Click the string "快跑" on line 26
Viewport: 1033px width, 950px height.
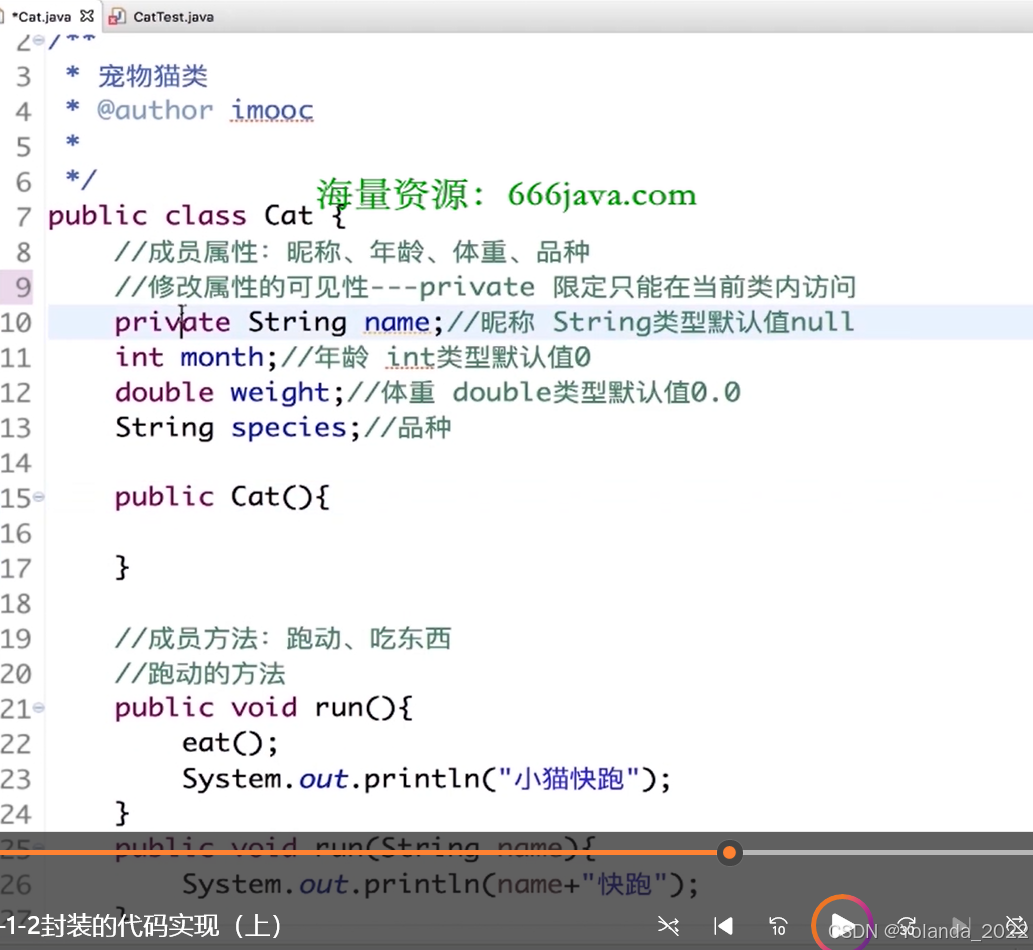tap(625, 885)
